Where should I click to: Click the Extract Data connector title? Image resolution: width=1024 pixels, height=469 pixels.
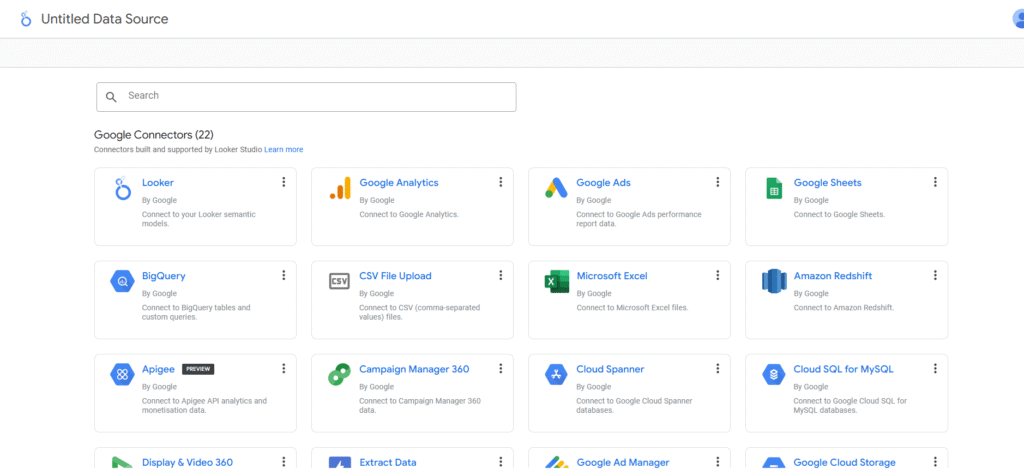click(388, 462)
